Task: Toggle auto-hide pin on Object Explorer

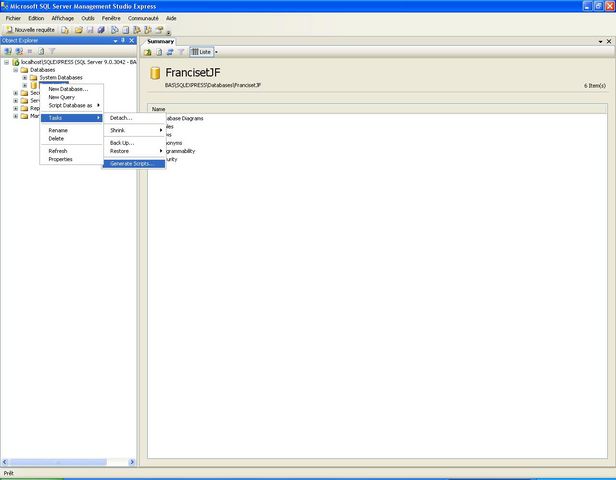Action: point(122,41)
